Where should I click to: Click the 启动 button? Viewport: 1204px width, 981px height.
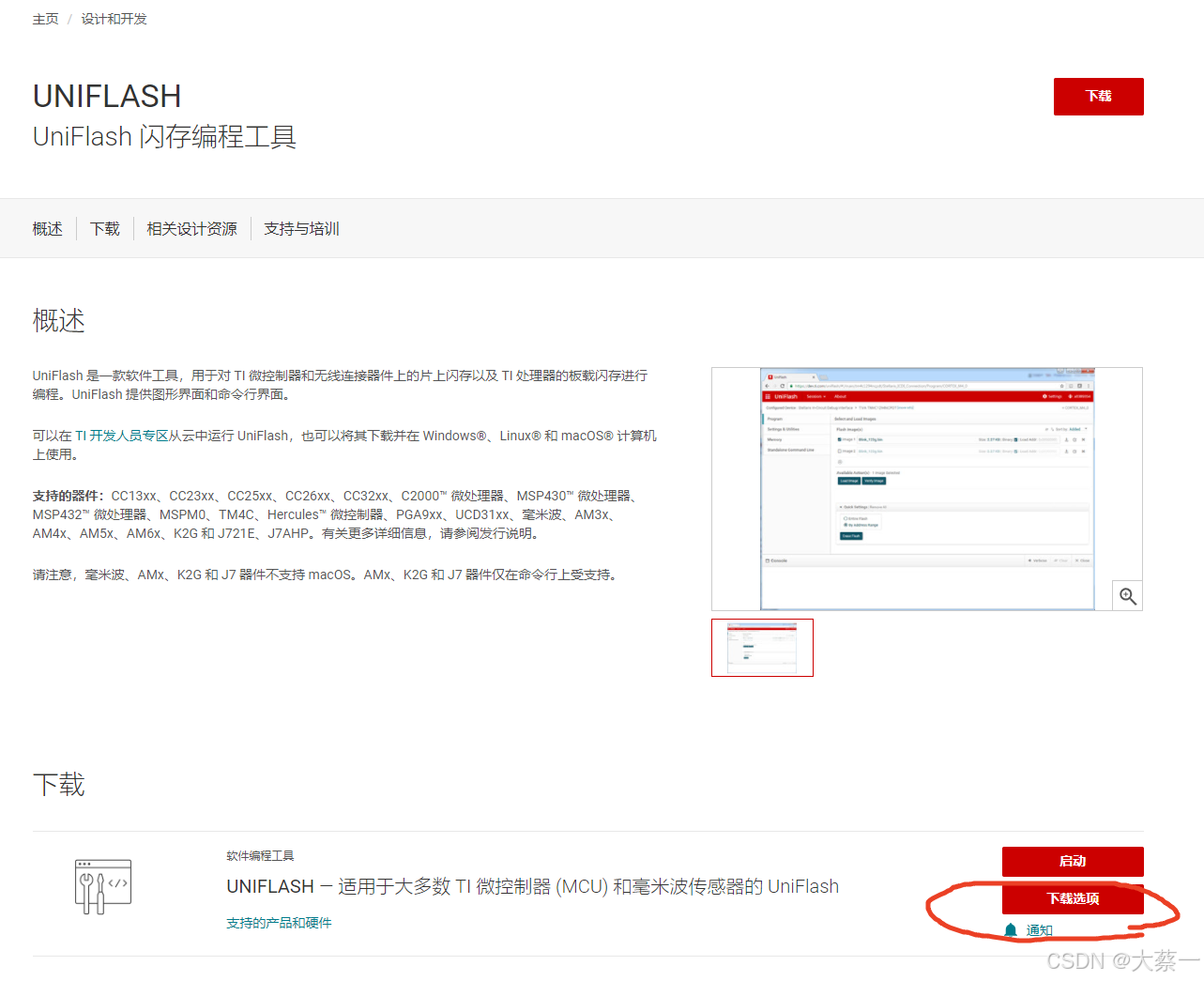click(1073, 861)
